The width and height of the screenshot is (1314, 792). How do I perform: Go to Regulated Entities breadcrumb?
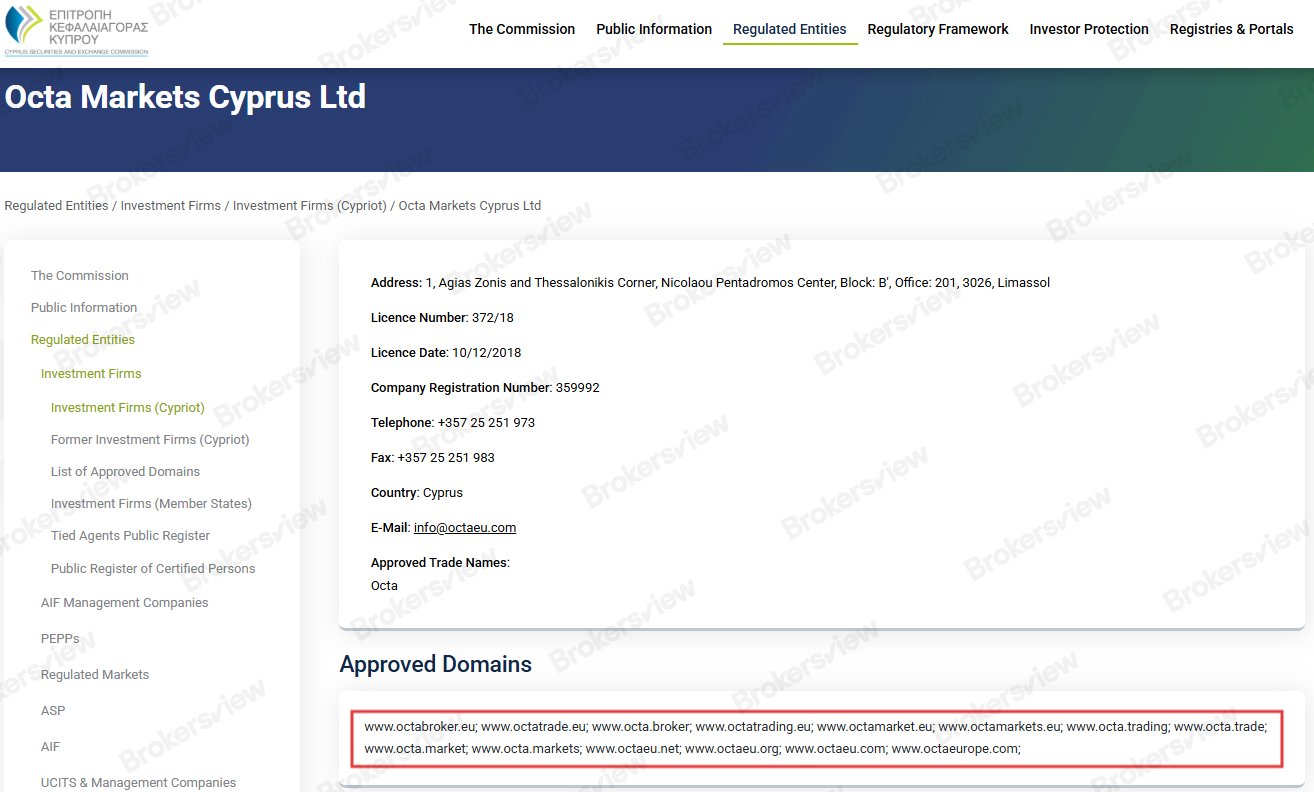[56, 206]
